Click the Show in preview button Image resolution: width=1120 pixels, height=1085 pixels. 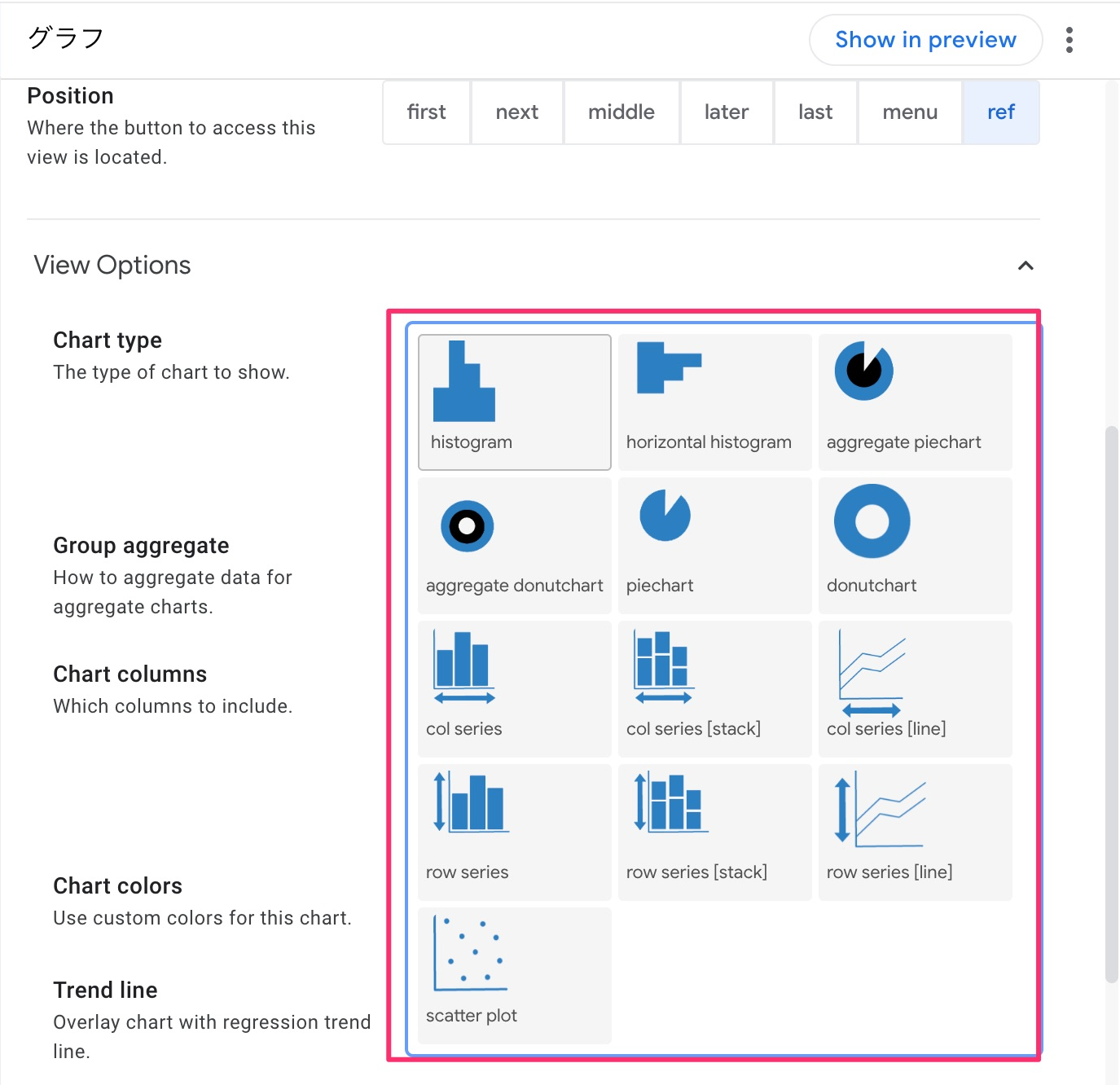point(925,39)
